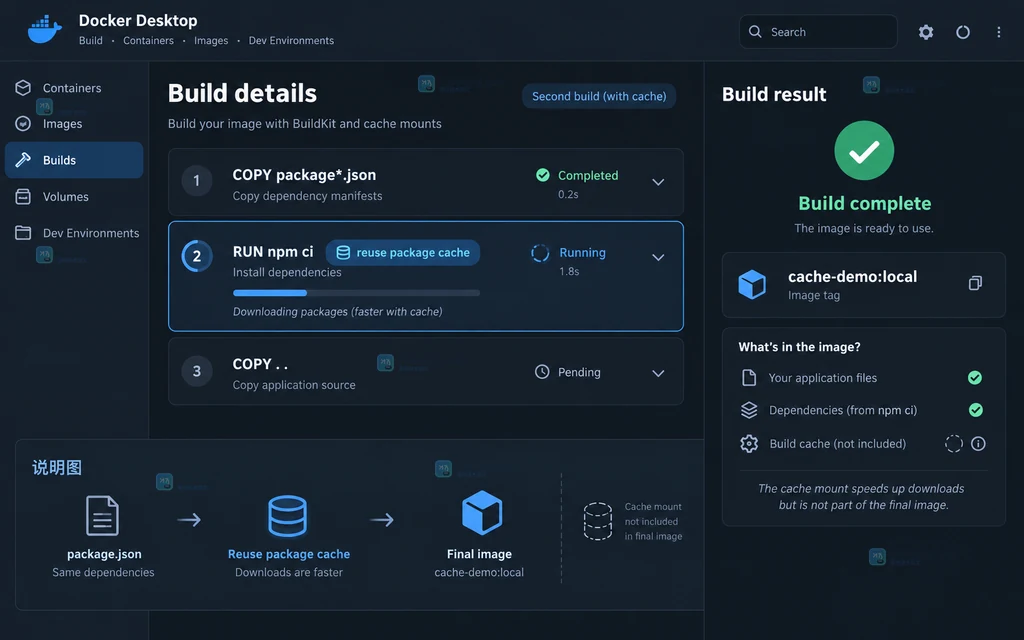1024x640 pixels.
Task: Expand the COPY package*.json step
Action: tap(658, 182)
